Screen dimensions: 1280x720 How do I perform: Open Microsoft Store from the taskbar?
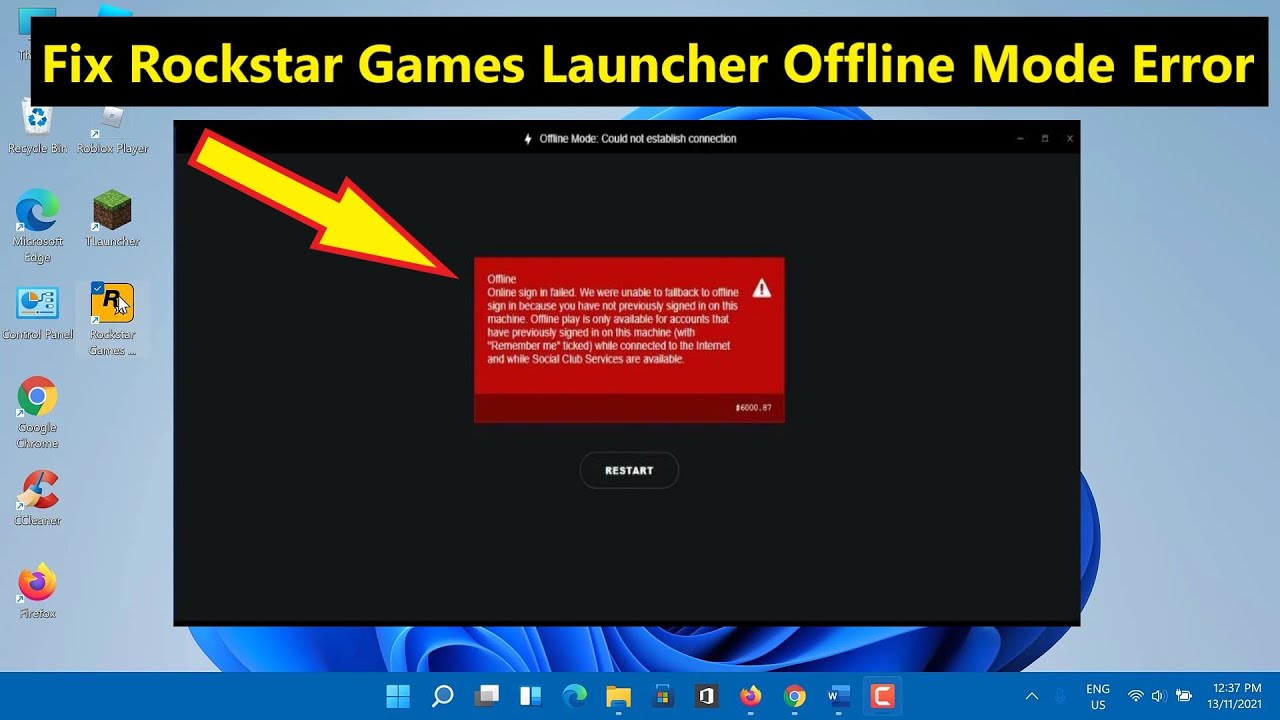click(x=662, y=696)
